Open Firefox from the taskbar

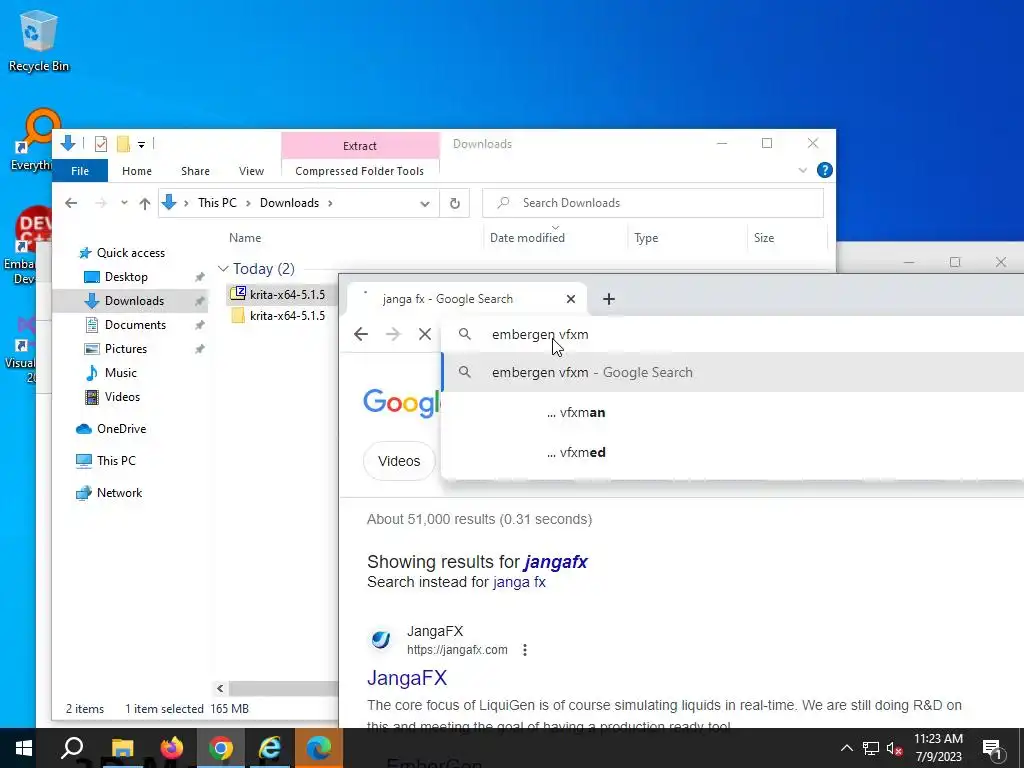click(x=172, y=748)
